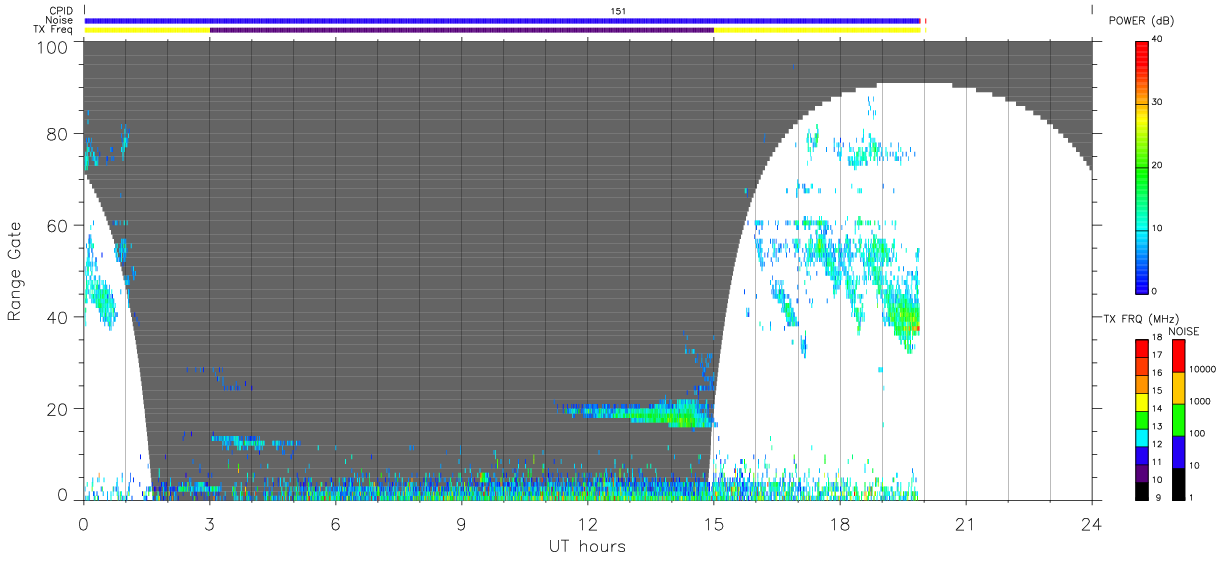Image resolution: width=1228 pixels, height=567 pixels.
Task: Click the 60 tick on the Range Gate axis
Action: tap(57, 226)
